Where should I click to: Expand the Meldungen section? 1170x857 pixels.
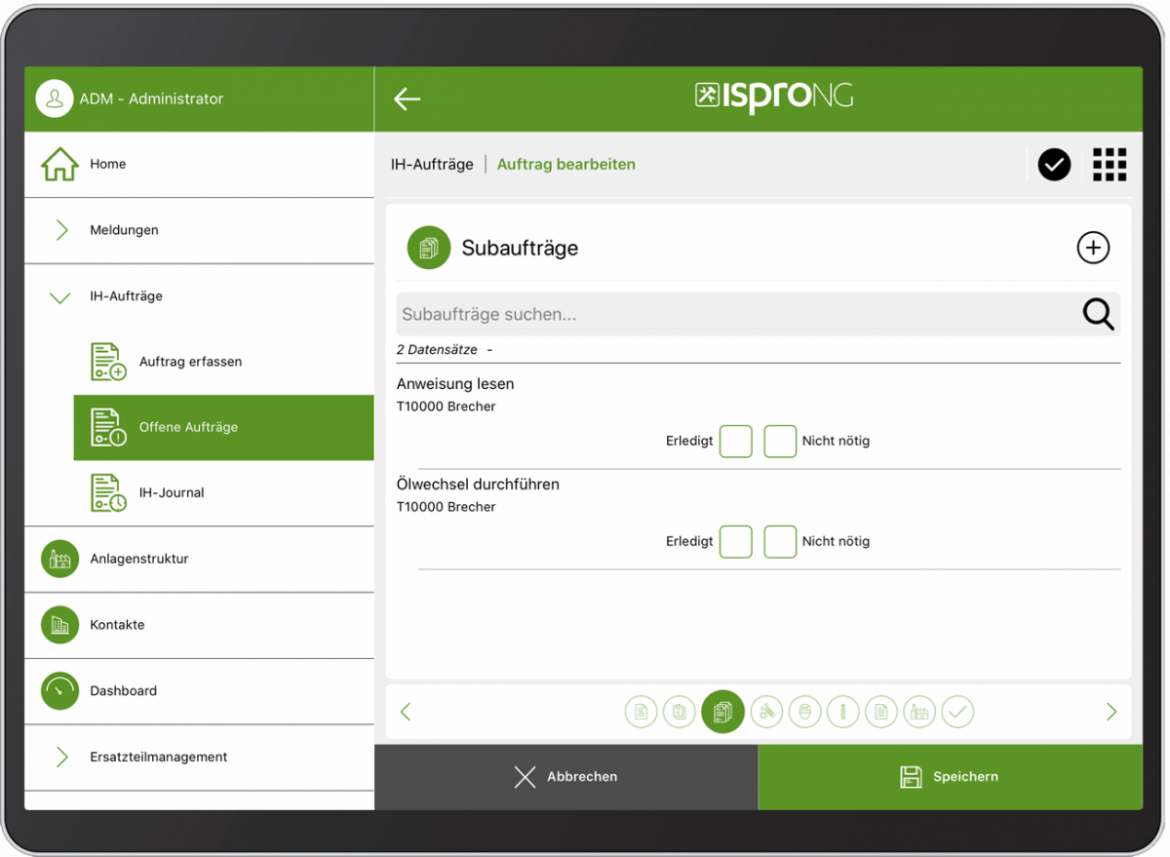[x=60, y=230]
